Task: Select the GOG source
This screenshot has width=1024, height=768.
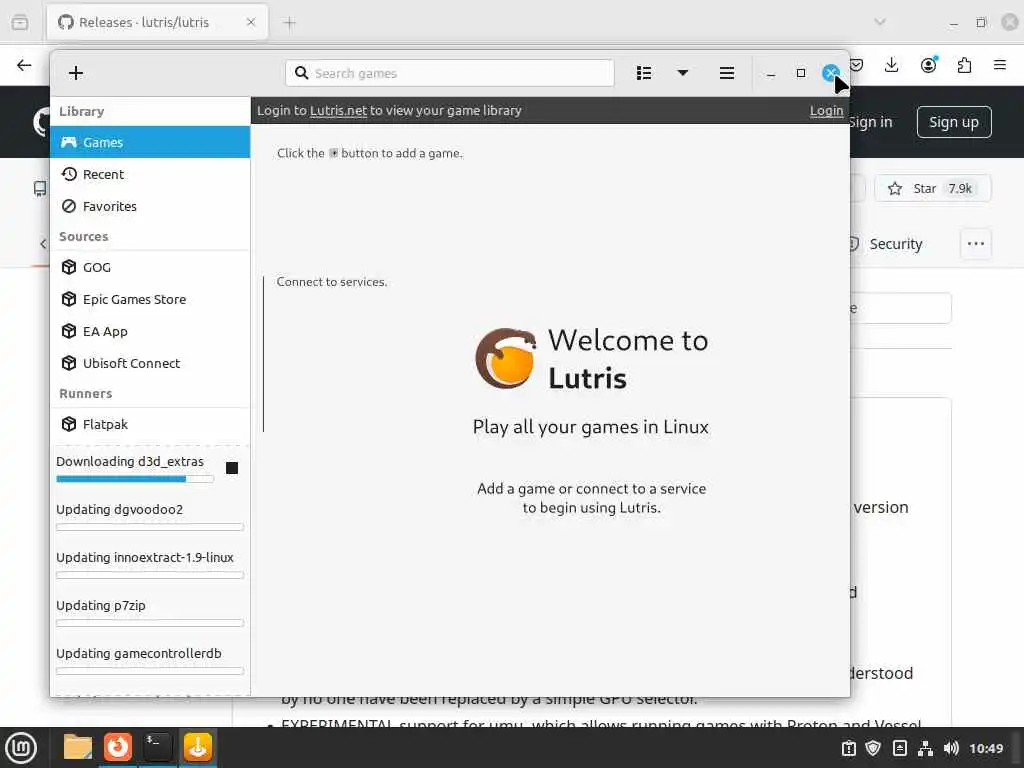Action: [150, 267]
